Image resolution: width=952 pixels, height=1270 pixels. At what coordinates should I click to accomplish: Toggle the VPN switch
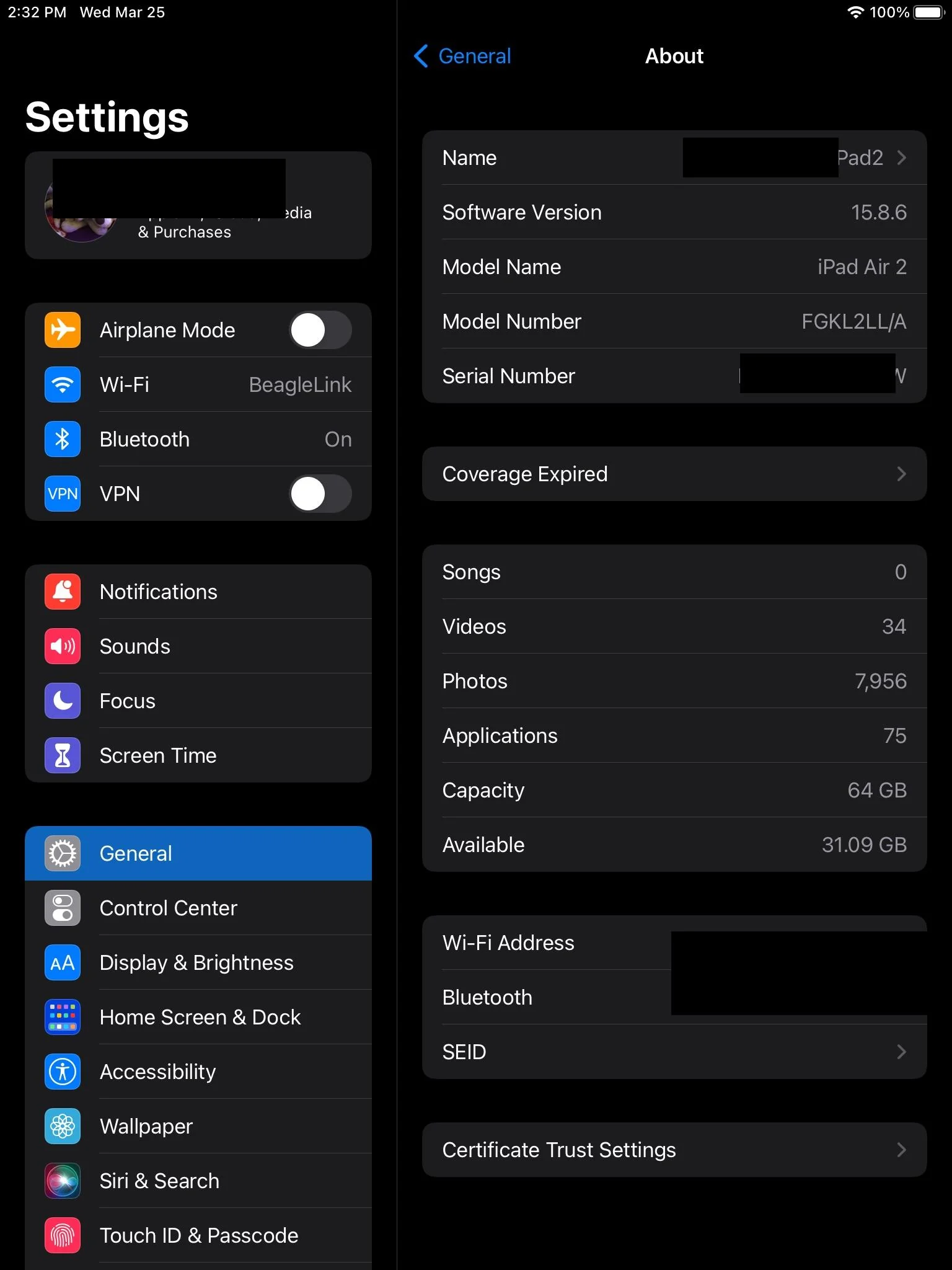coord(320,494)
